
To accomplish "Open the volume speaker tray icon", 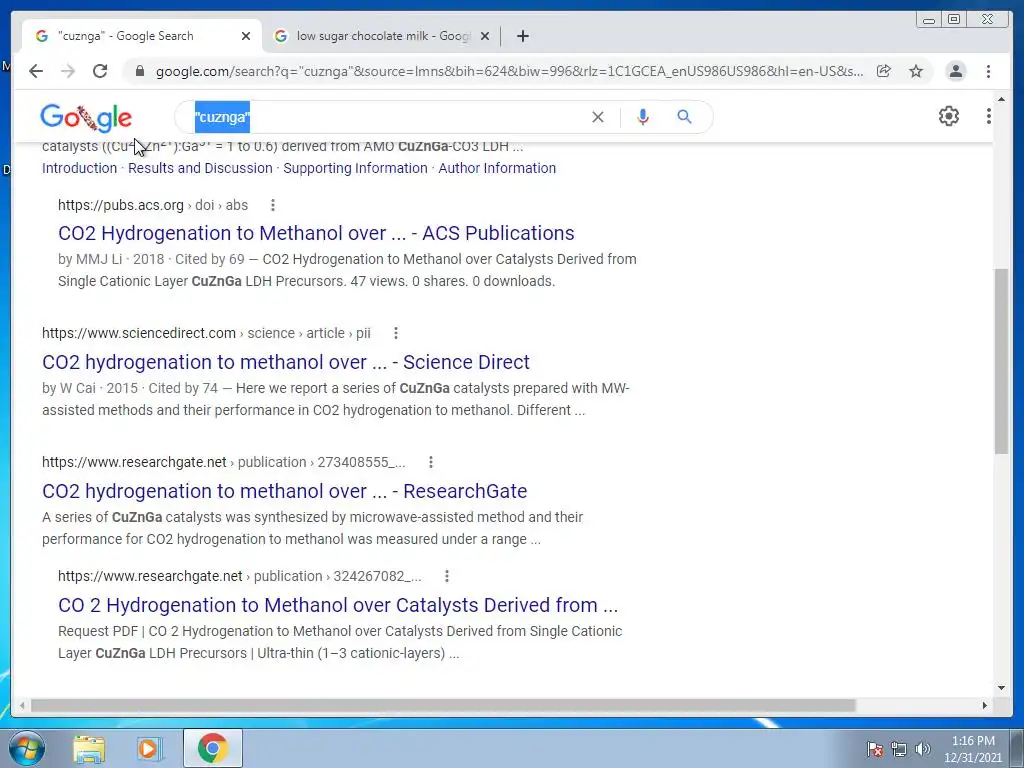I will (923, 749).
